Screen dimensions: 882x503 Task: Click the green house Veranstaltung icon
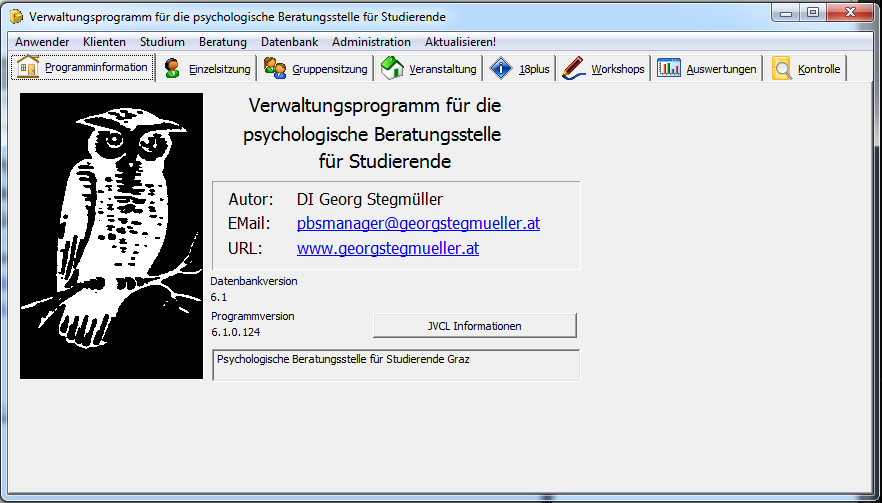coord(392,68)
